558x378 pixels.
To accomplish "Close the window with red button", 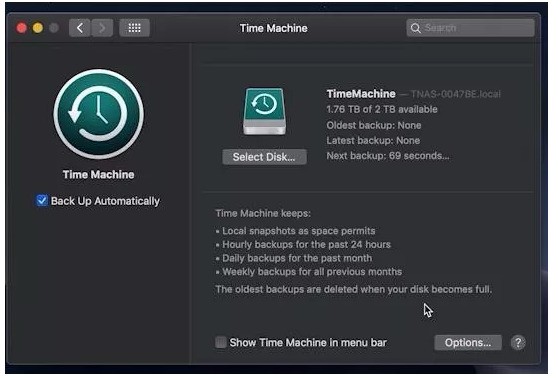I will click(21, 28).
